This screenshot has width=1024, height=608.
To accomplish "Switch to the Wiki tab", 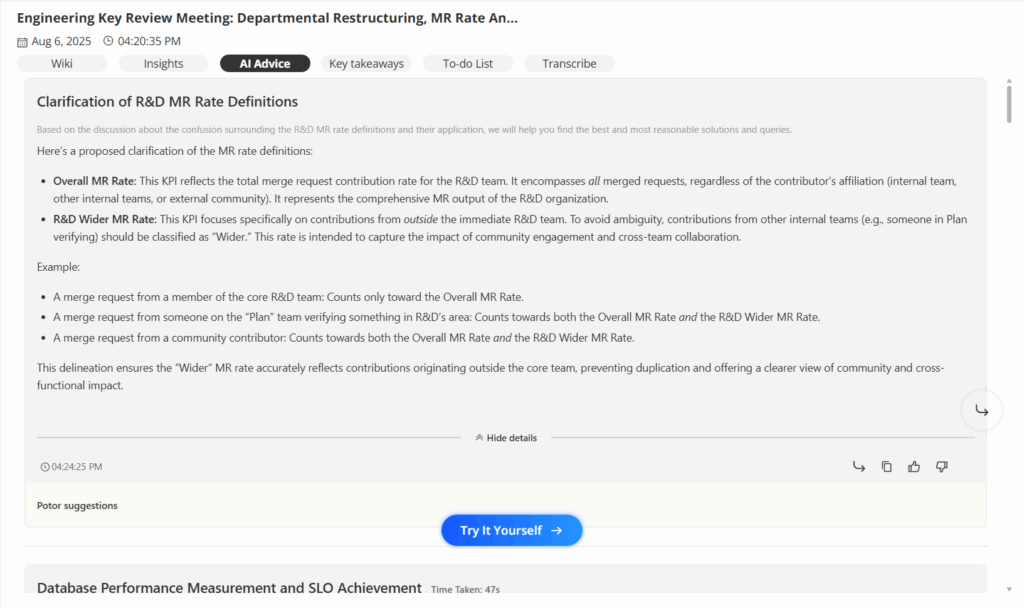I will pyautogui.click(x=61, y=63).
